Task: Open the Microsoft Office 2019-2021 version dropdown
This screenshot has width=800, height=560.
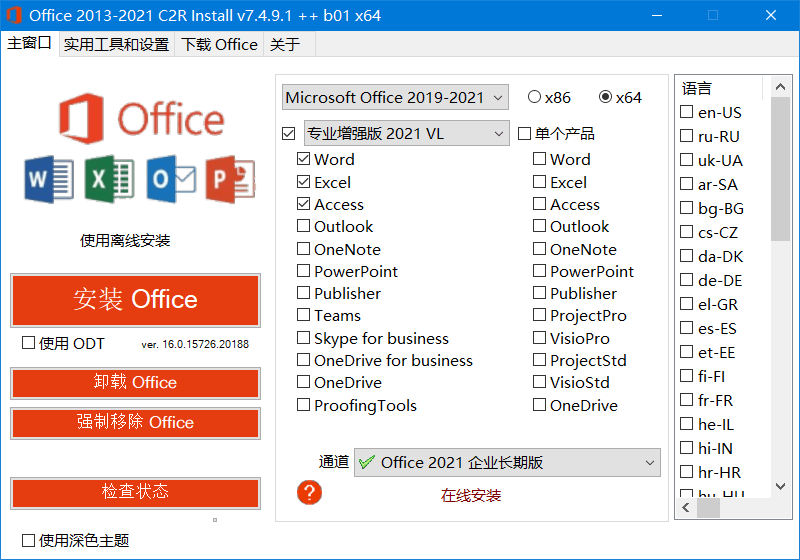Action: [395, 97]
